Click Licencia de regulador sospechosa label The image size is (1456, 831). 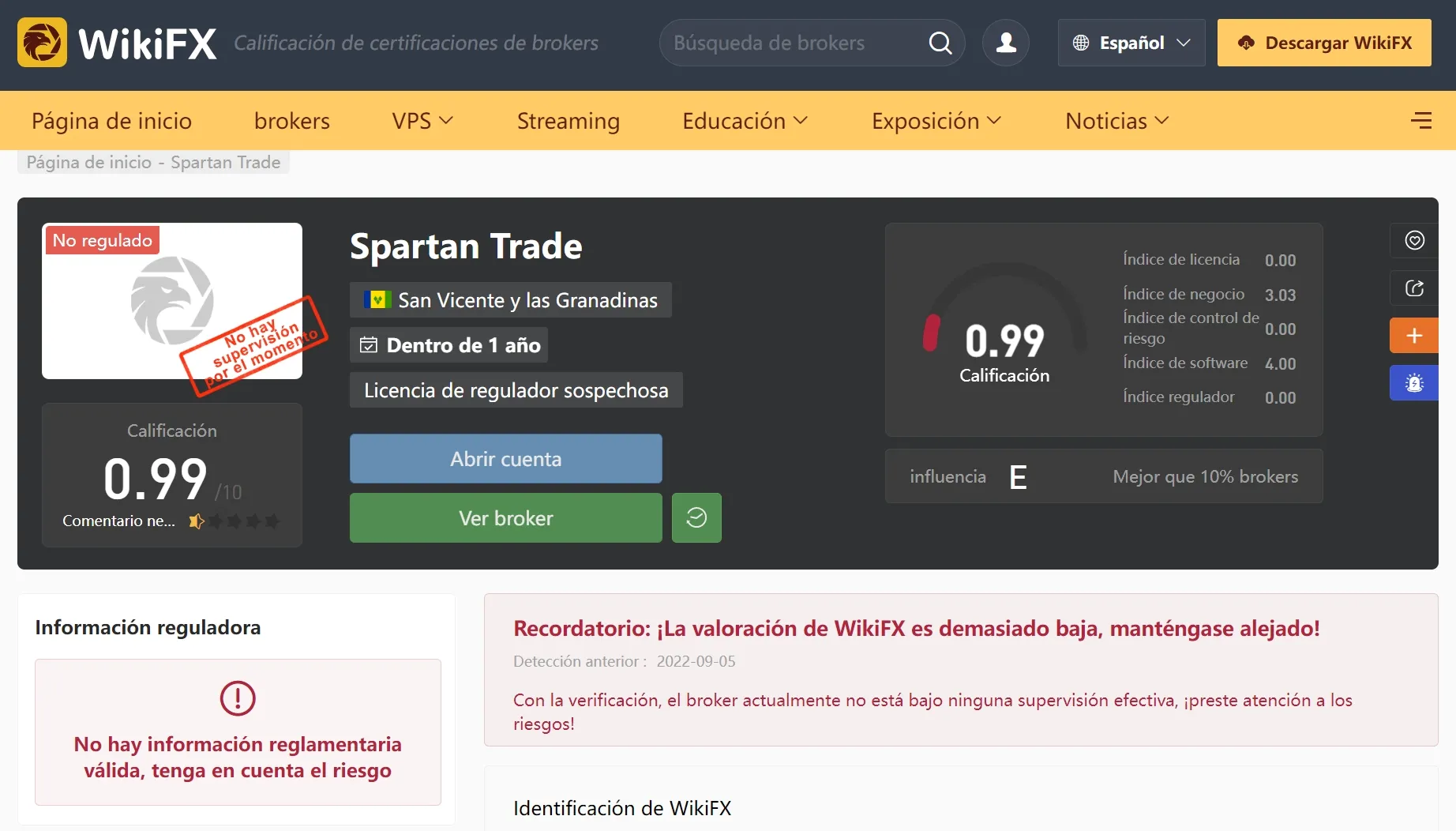pyautogui.click(x=516, y=390)
